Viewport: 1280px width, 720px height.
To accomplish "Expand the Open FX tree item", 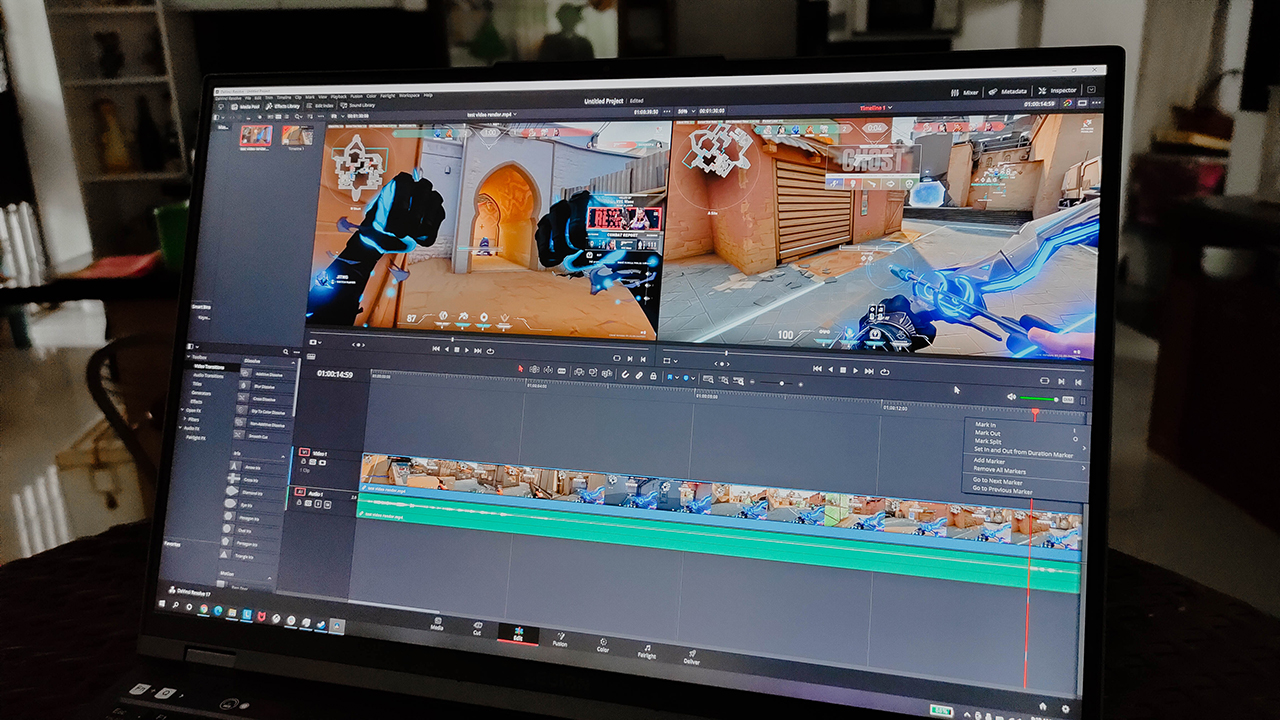I will tap(193, 410).
